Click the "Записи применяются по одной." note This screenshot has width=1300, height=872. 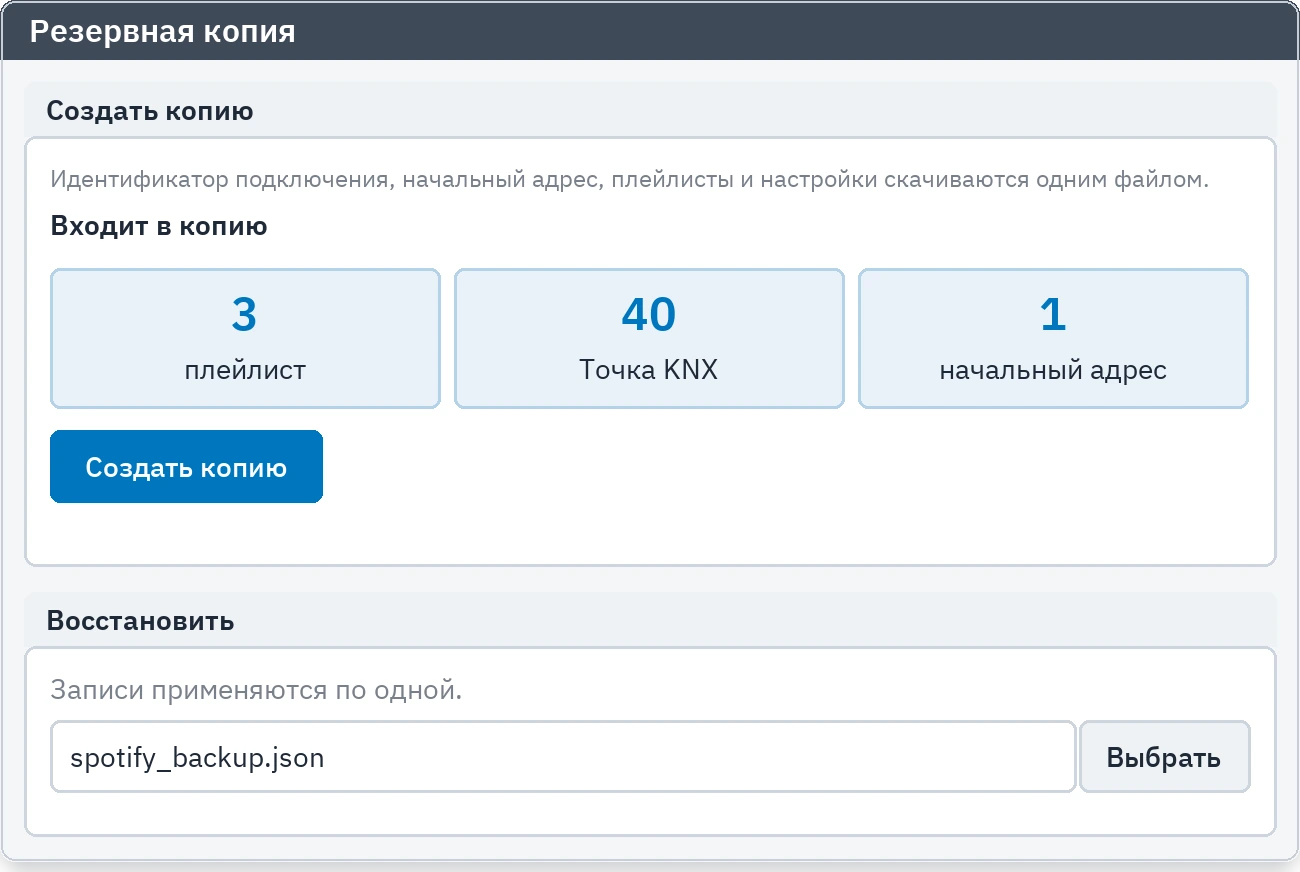click(x=256, y=691)
